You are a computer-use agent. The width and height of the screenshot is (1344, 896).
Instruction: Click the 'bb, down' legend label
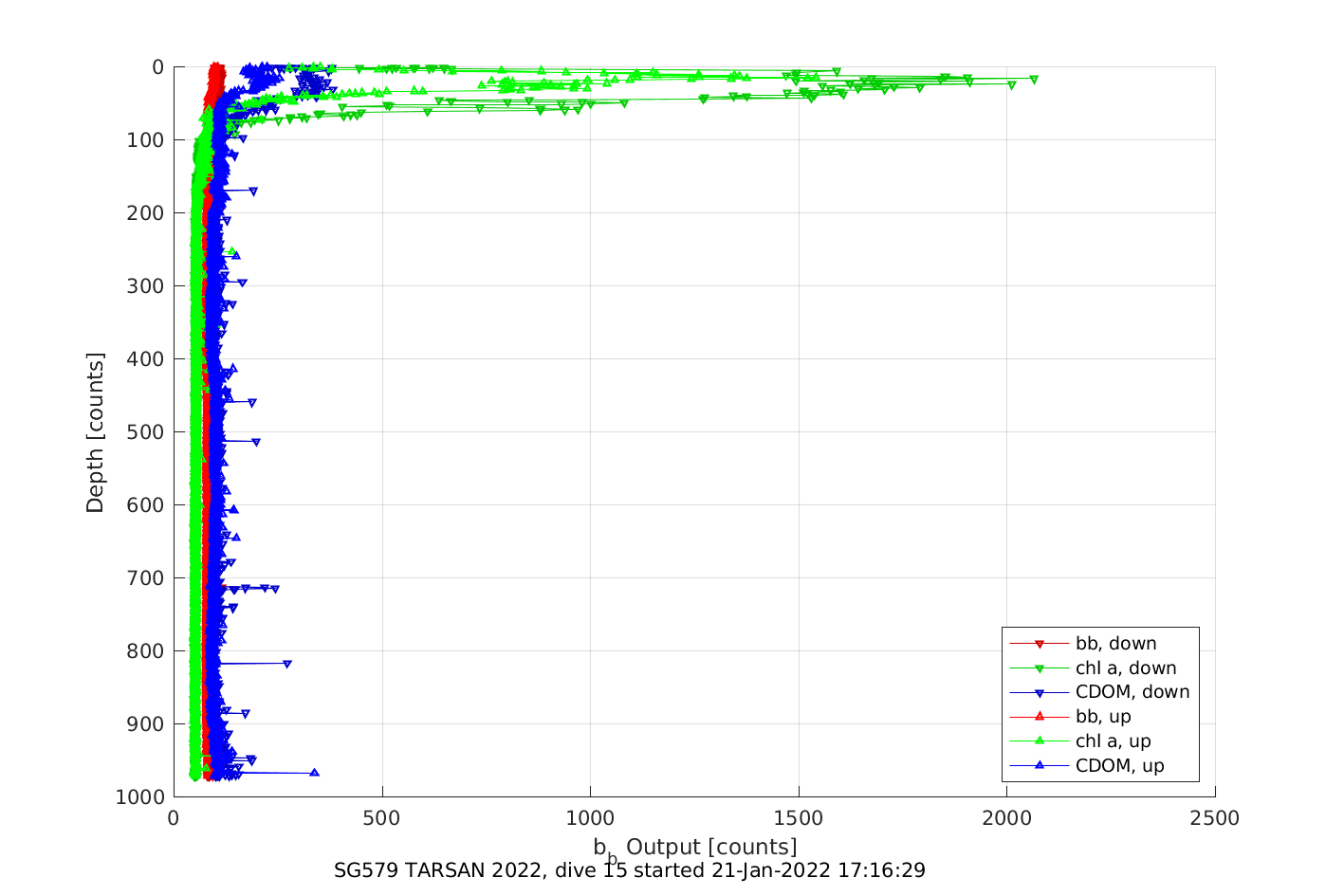pos(1115,644)
